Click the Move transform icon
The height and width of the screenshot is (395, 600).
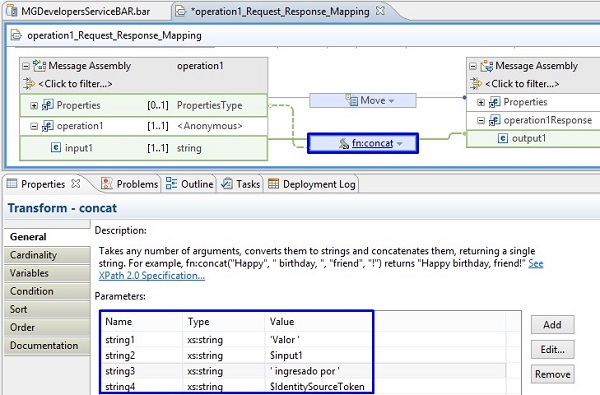pos(352,100)
